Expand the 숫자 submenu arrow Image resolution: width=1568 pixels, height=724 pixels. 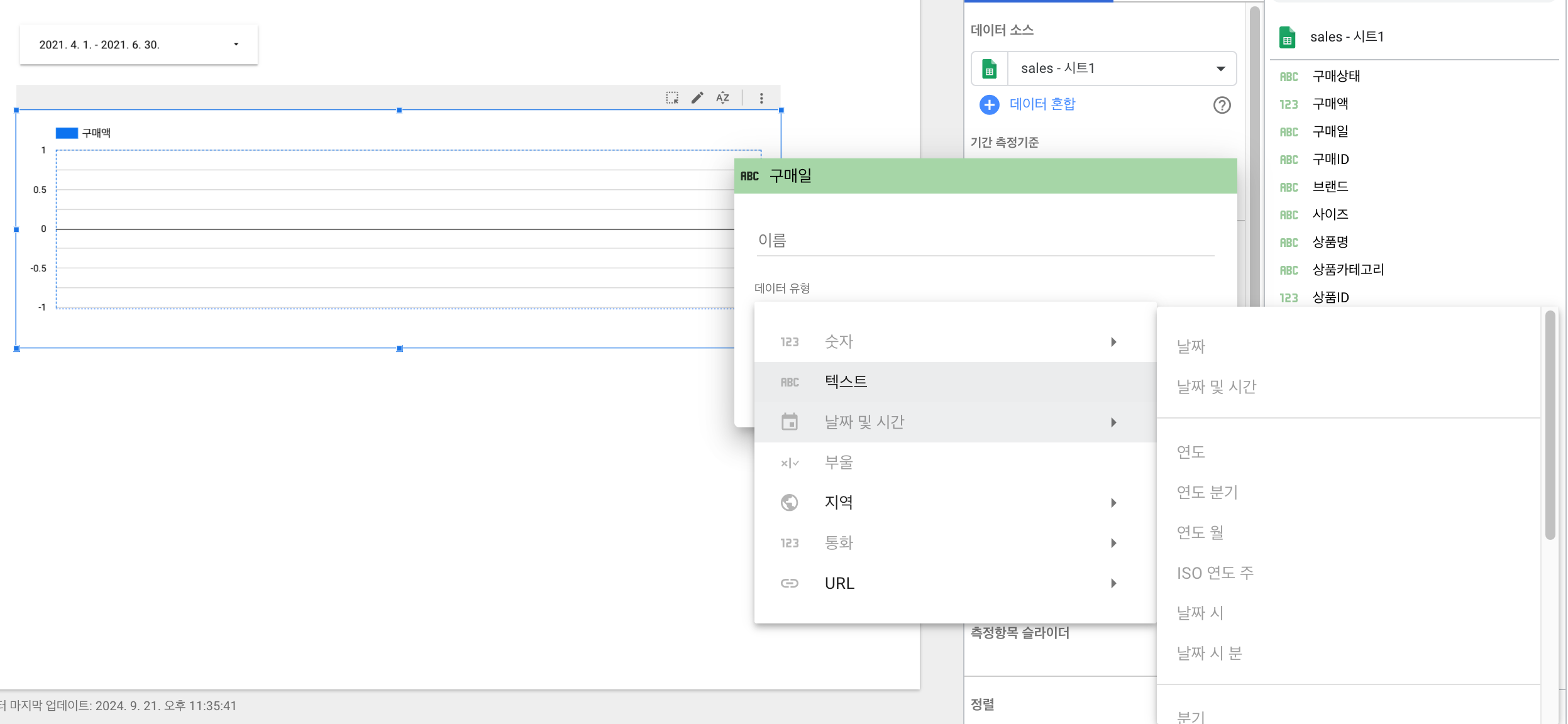click(x=1113, y=342)
